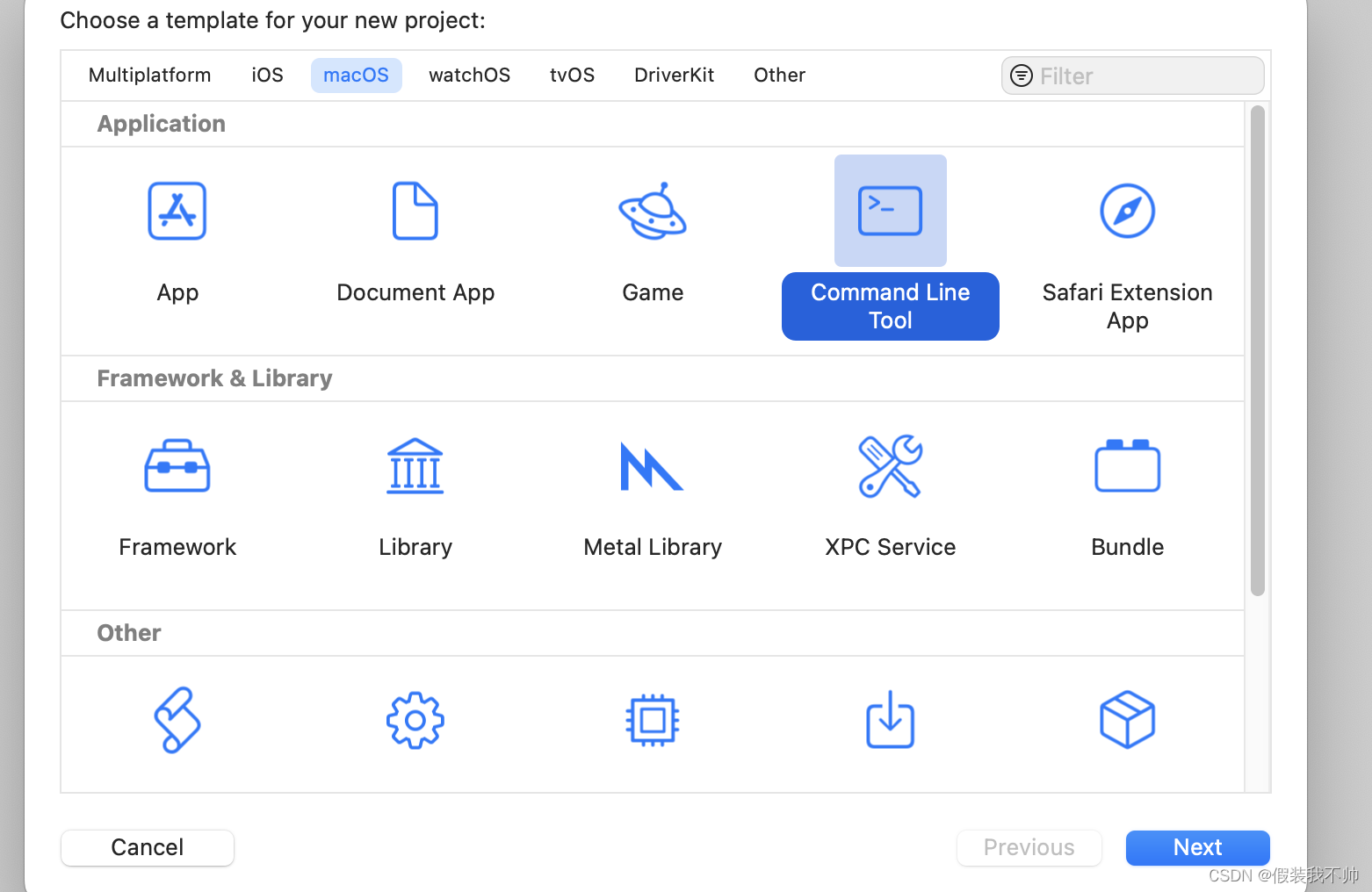The width and height of the screenshot is (1372, 892).
Task: Choose the gear template icon under Other
Action: coord(415,721)
